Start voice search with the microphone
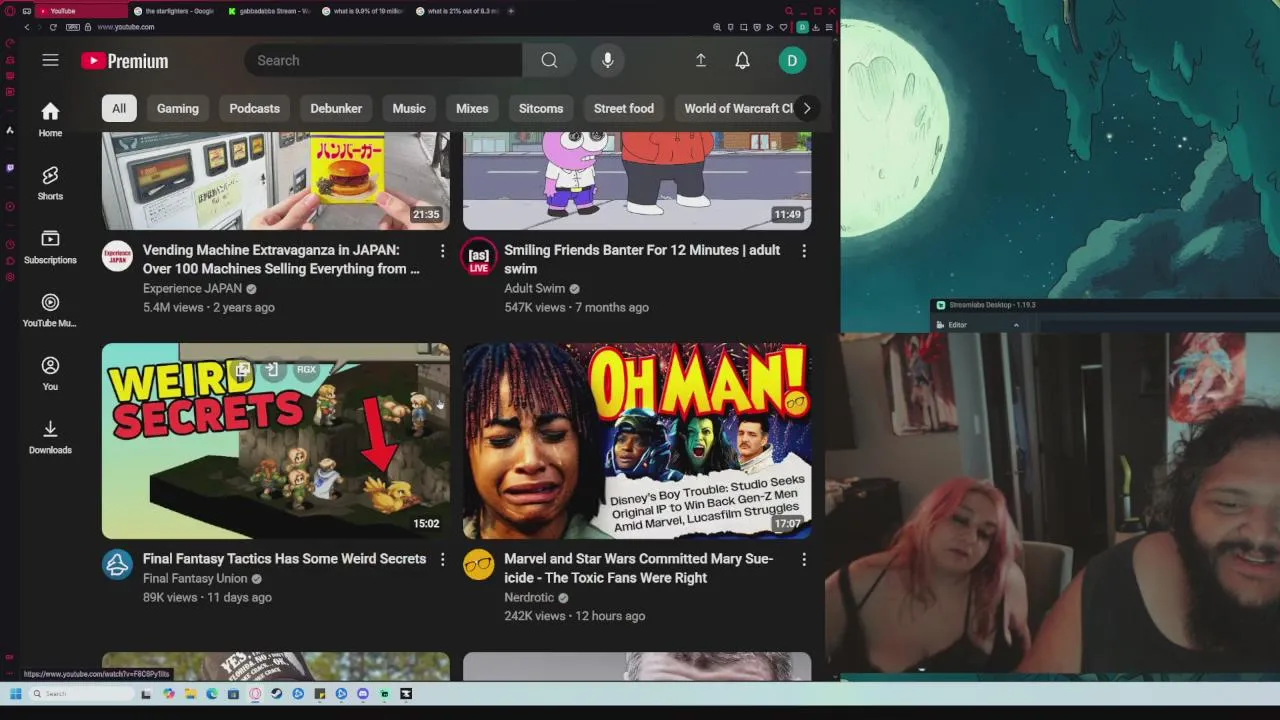 coord(607,60)
